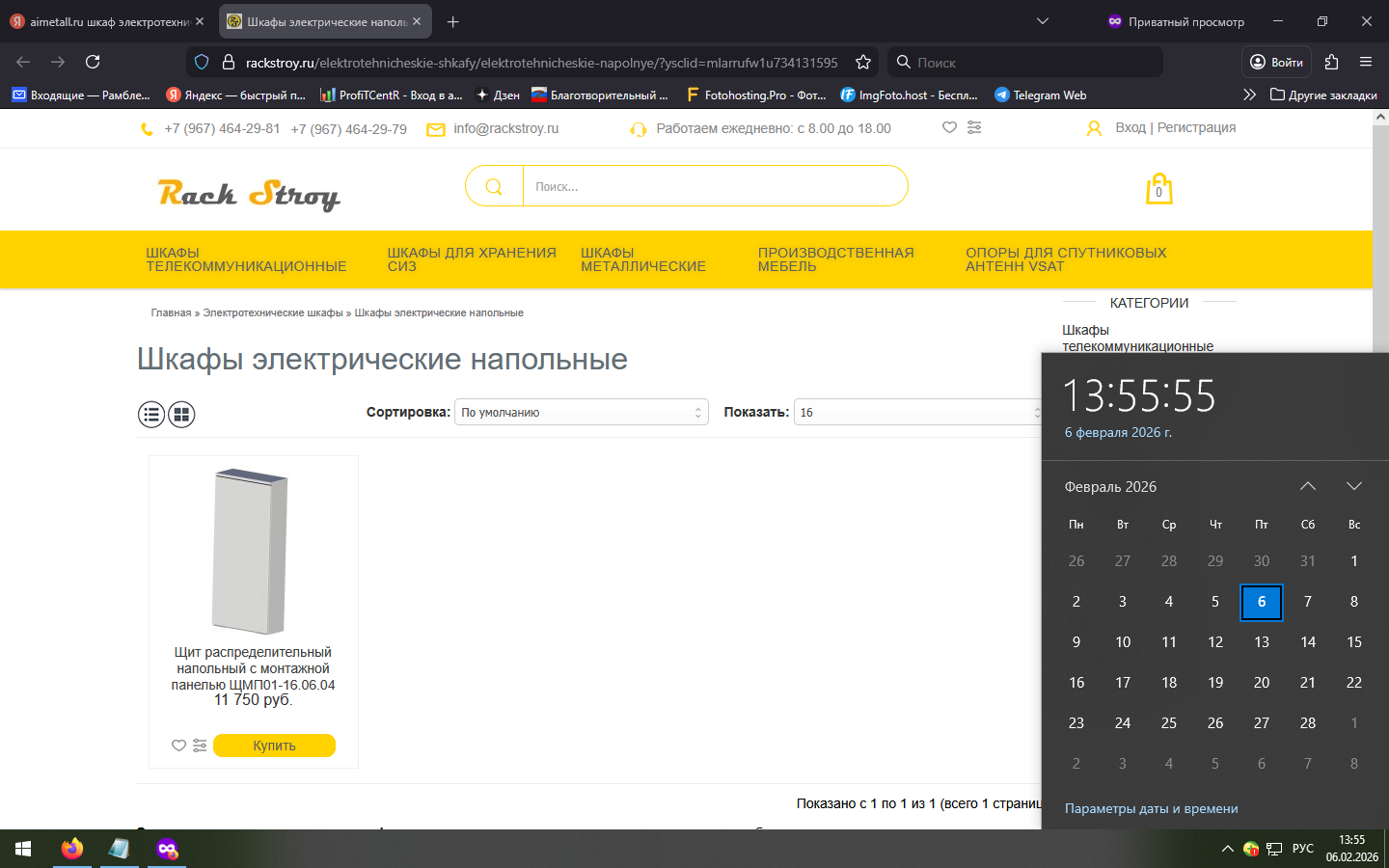The height and width of the screenshot is (868, 1389).
Task: Open the ProfiTCentR bookmark
Action: coord(392,95)
